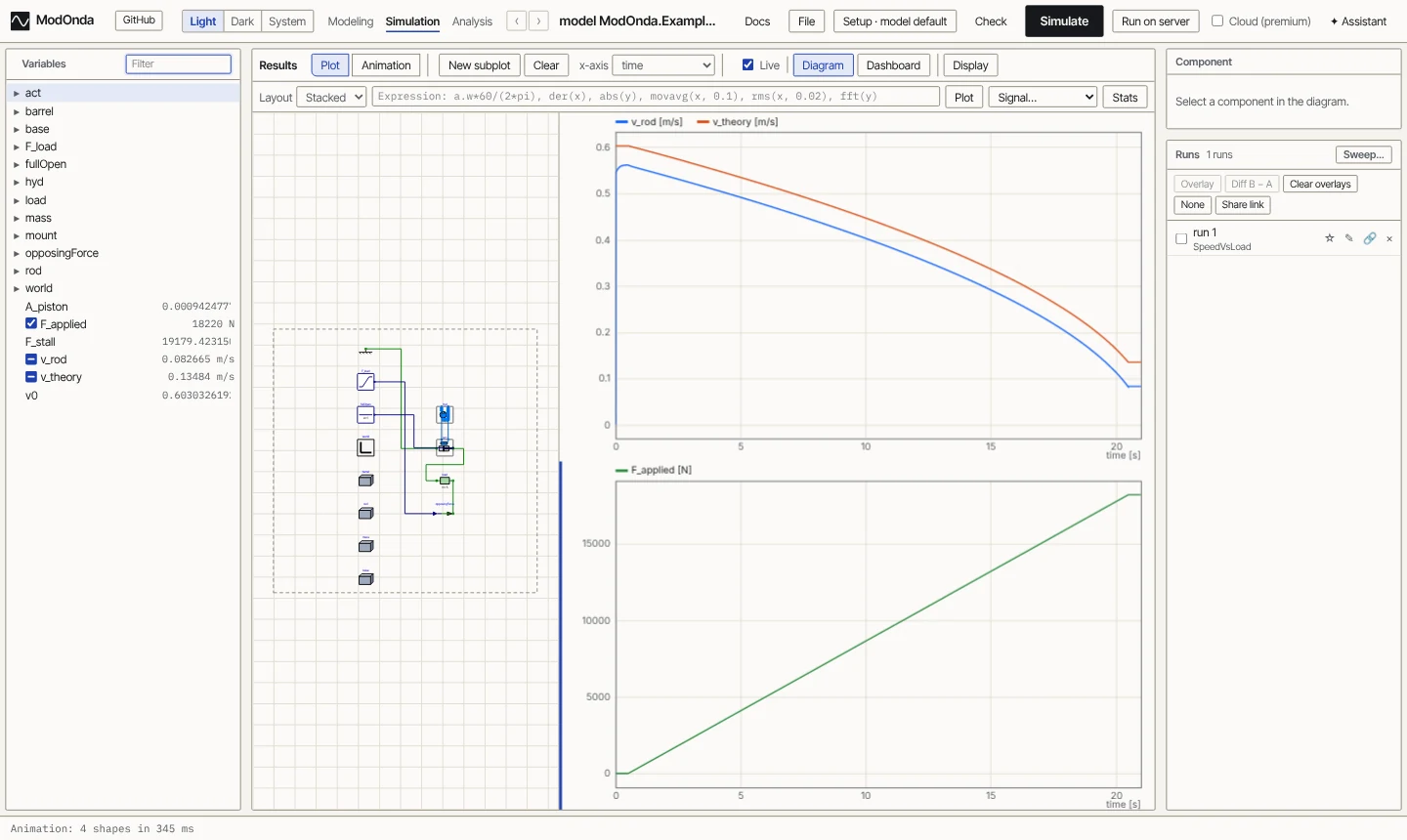Select the ground symbol at the top of the diagram
1407x840 pixels.
point(365,351)
